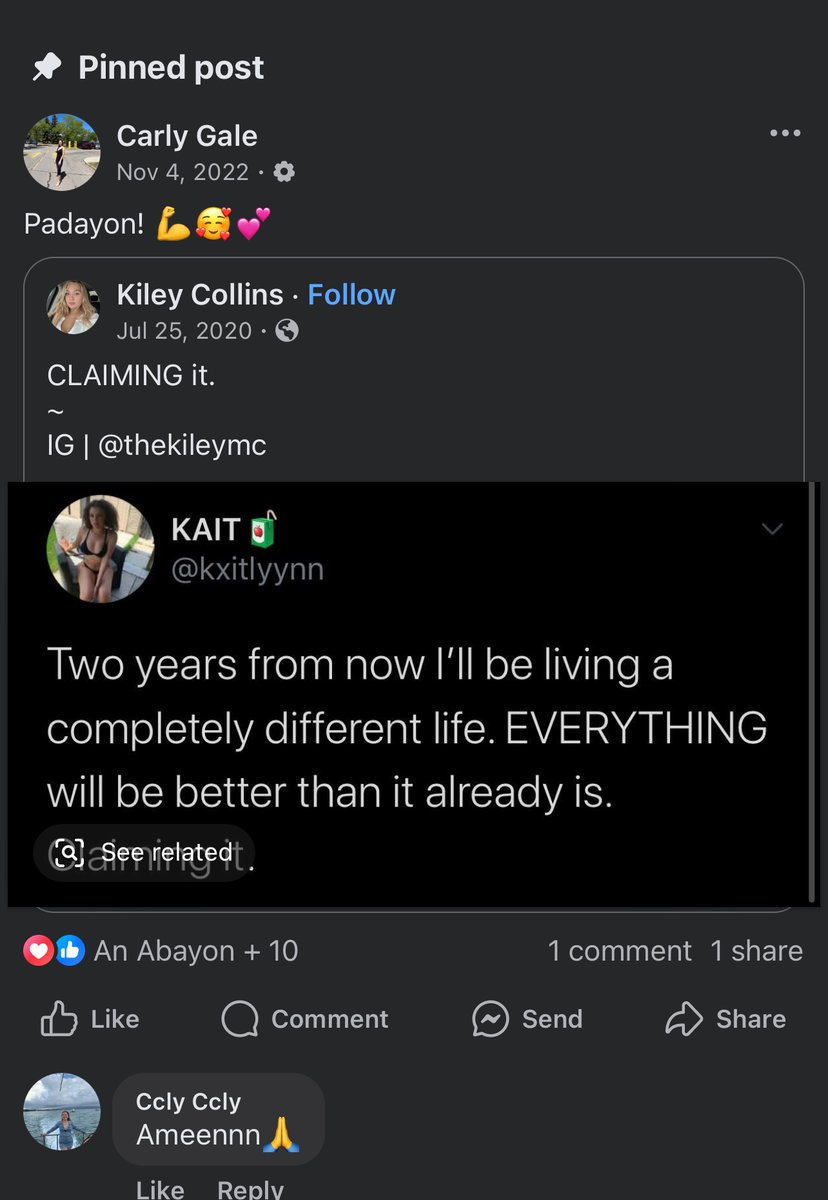This screenshot has height=1200, width=828.
Task: Tap the Share arrow icon
Action: point(684,1018)
